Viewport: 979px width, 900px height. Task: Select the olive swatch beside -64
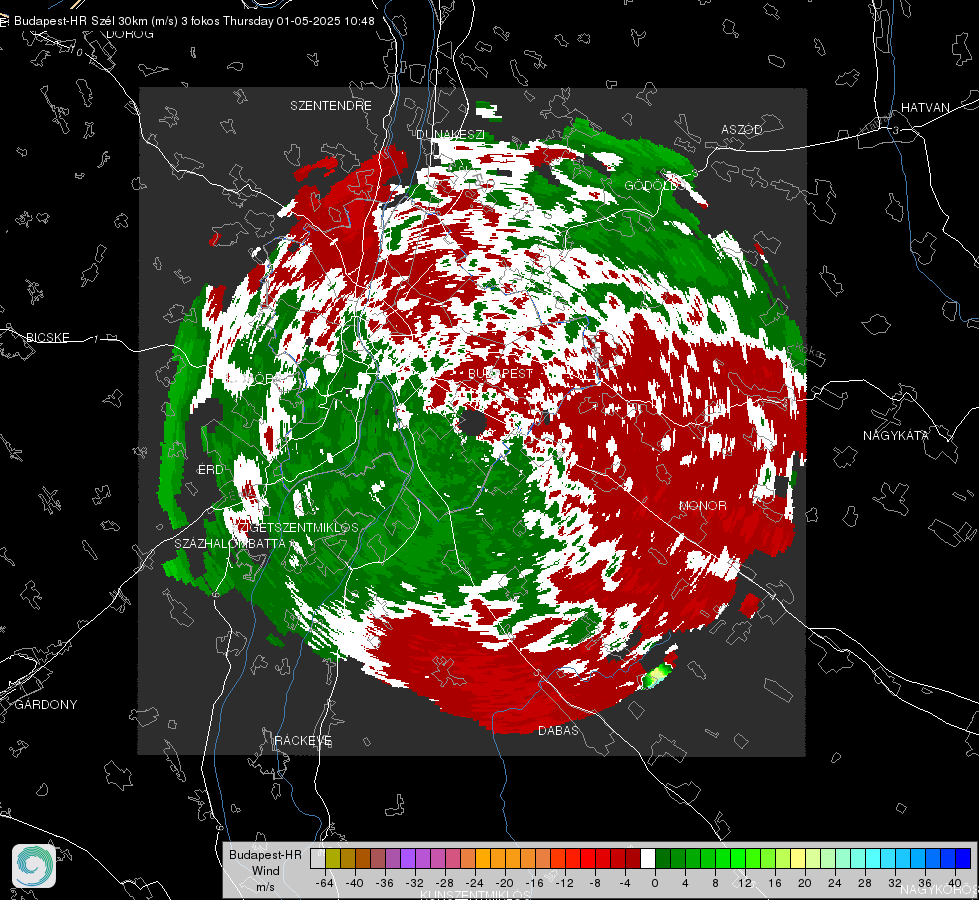(333, 858)
